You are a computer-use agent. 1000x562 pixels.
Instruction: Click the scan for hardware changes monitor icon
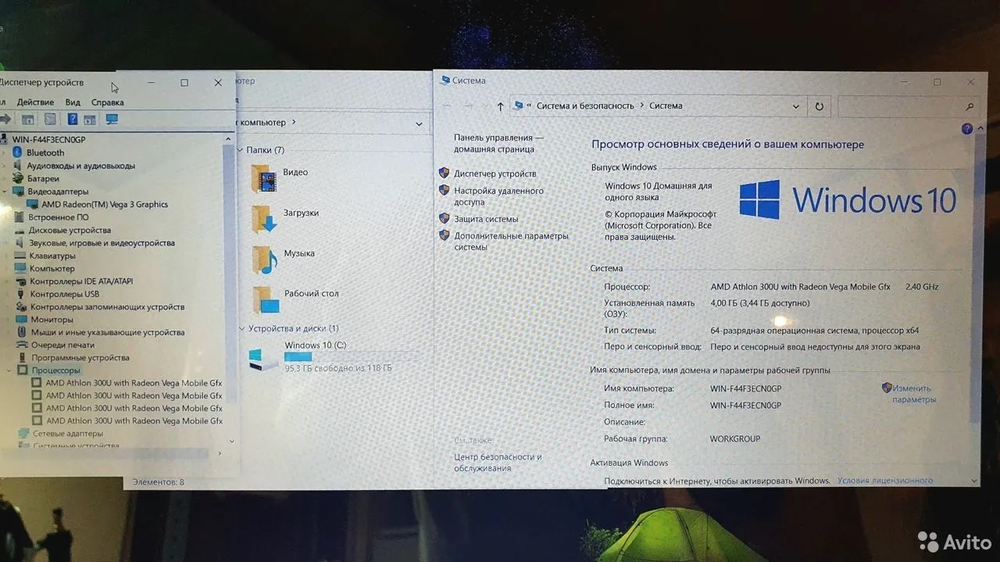click(112, 119)
